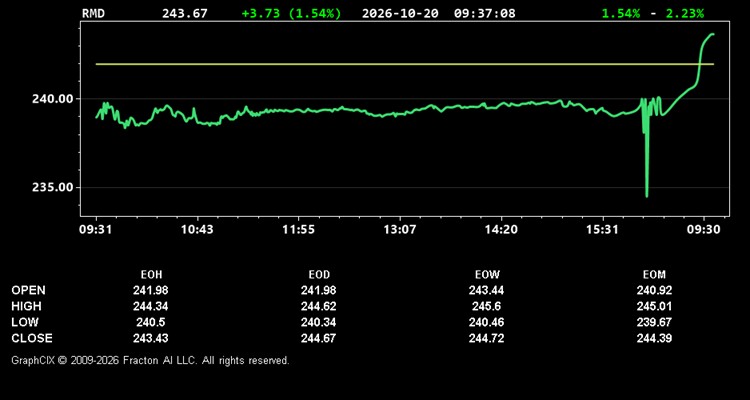Click the 13:07 time axis label
Viewport: 750px width, 400px height.
400,230
